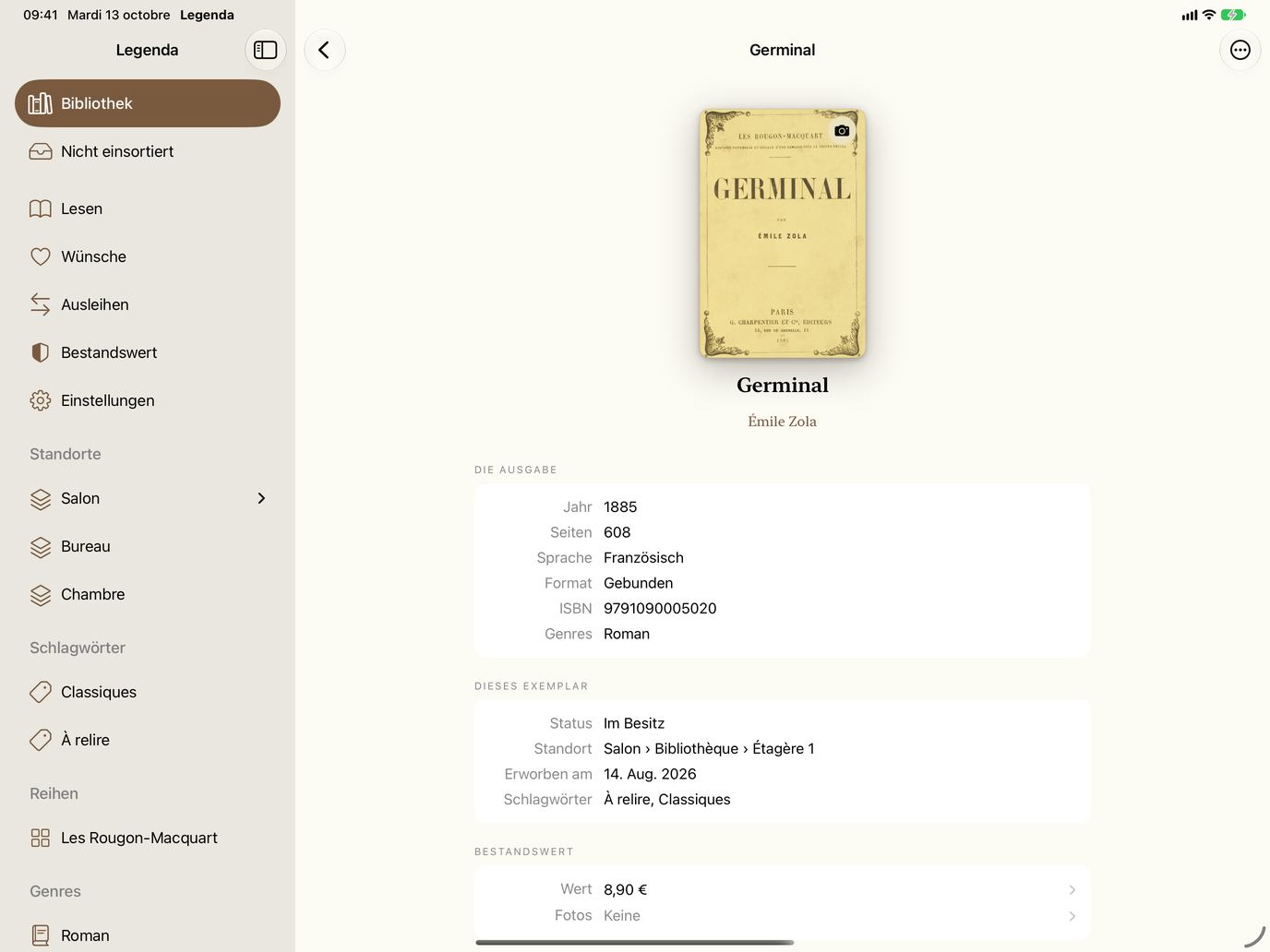This screenshot has height=952, width=1270.
Task: Open the Fotos row chevron
Action: coord(1072,916)
